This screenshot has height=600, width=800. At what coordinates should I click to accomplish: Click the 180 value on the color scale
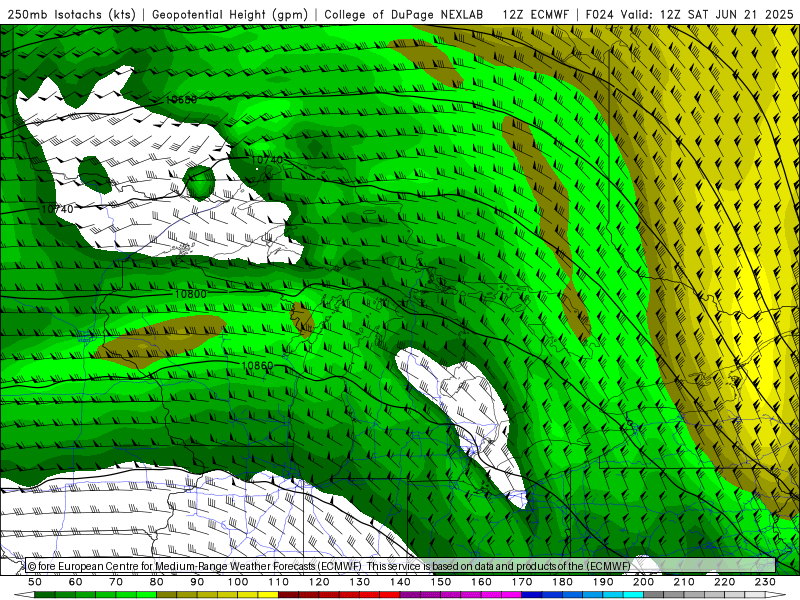click(x=562, y=582)
